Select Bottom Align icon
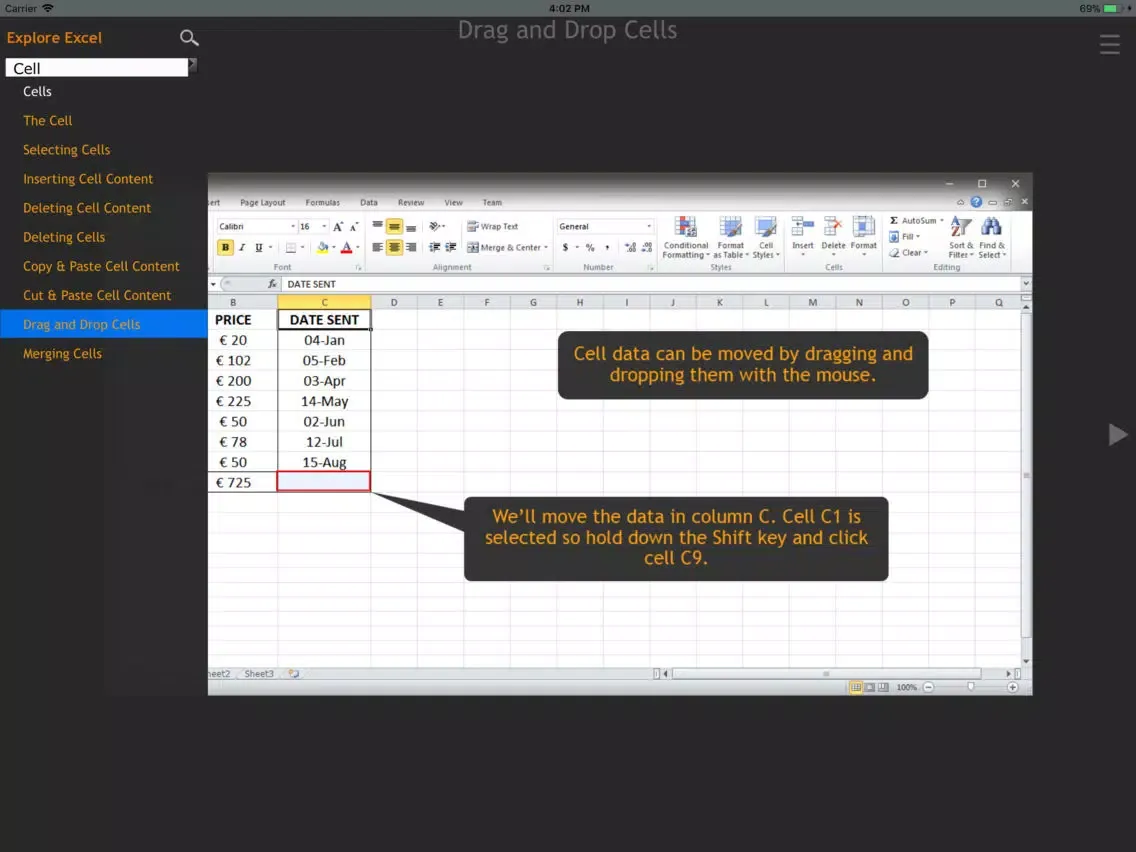The width and height of the screenshot is (1136, 852). click(411, 227)
